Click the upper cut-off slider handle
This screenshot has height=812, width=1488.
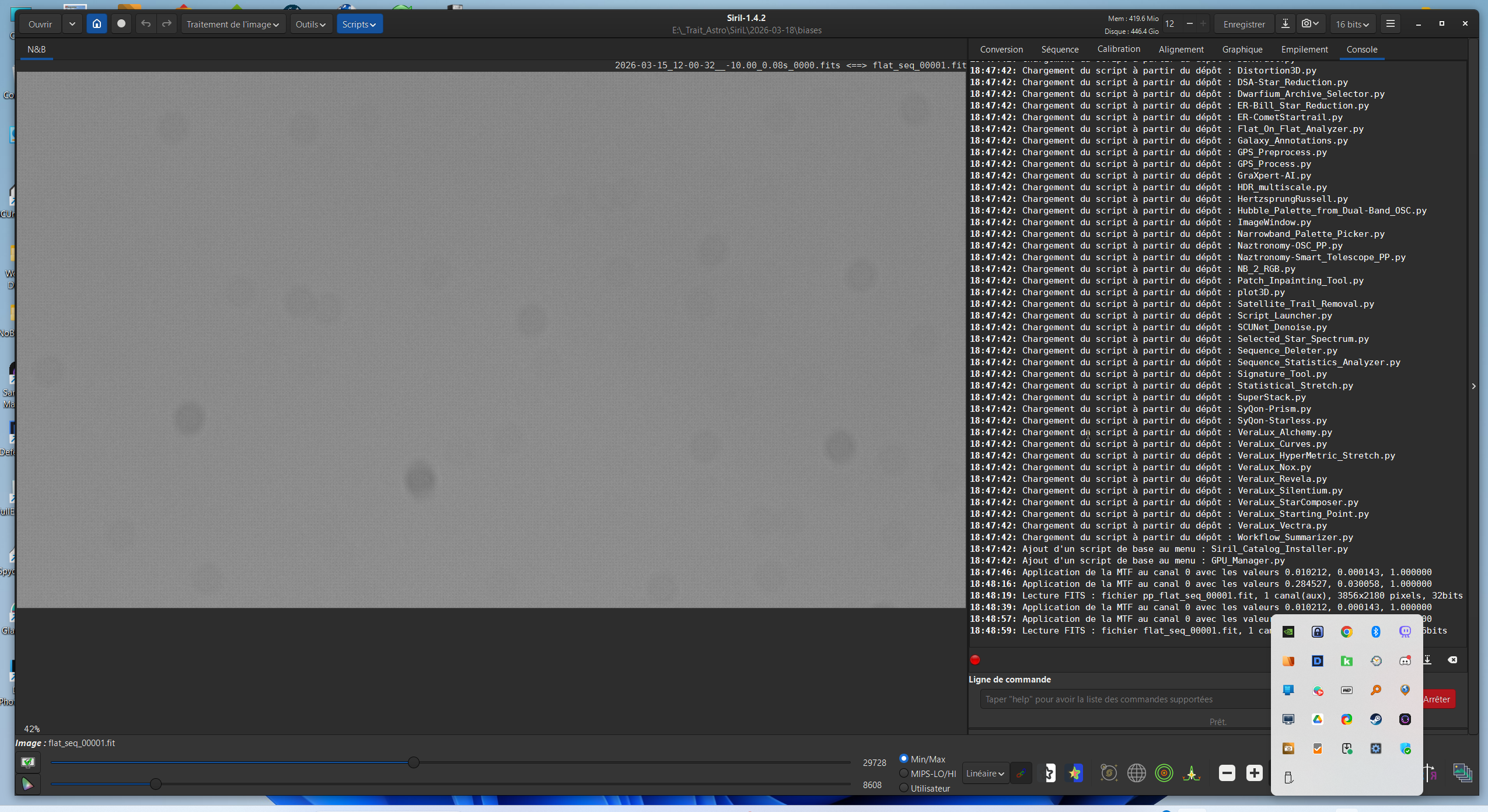point(414,762)
